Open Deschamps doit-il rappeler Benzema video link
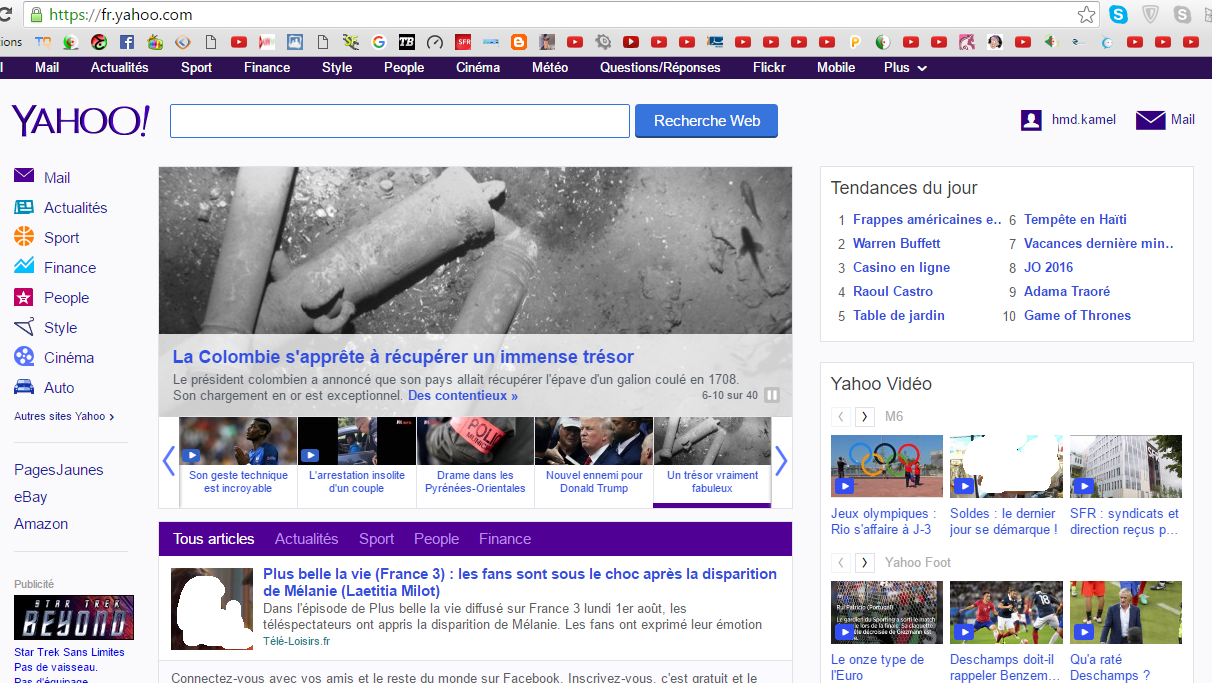 pyautogui.click(x=1004, y=667)
